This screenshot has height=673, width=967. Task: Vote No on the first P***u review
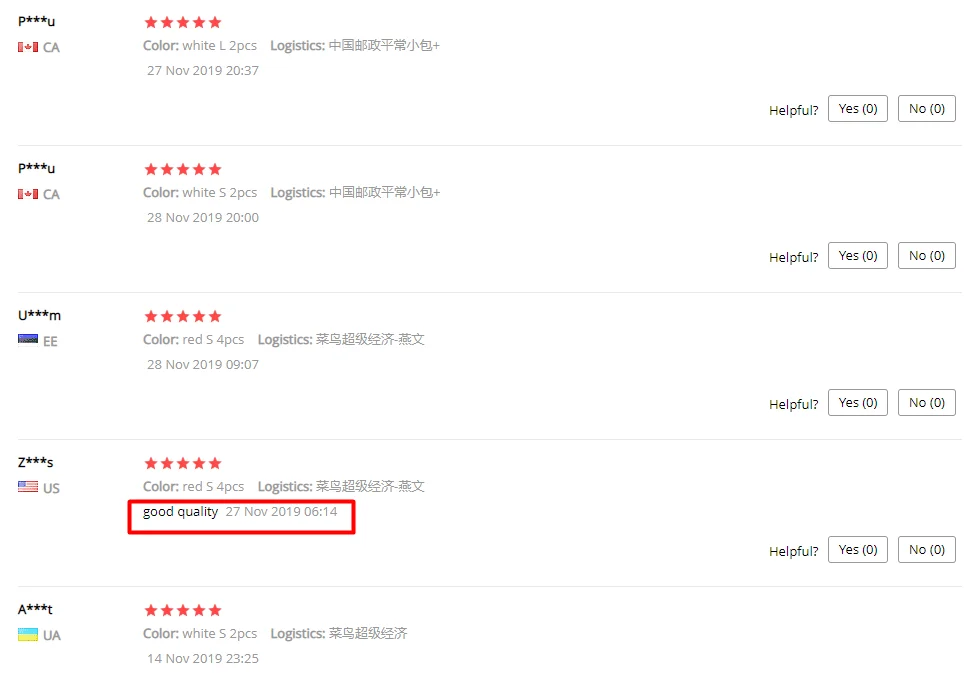click(926, 109)
